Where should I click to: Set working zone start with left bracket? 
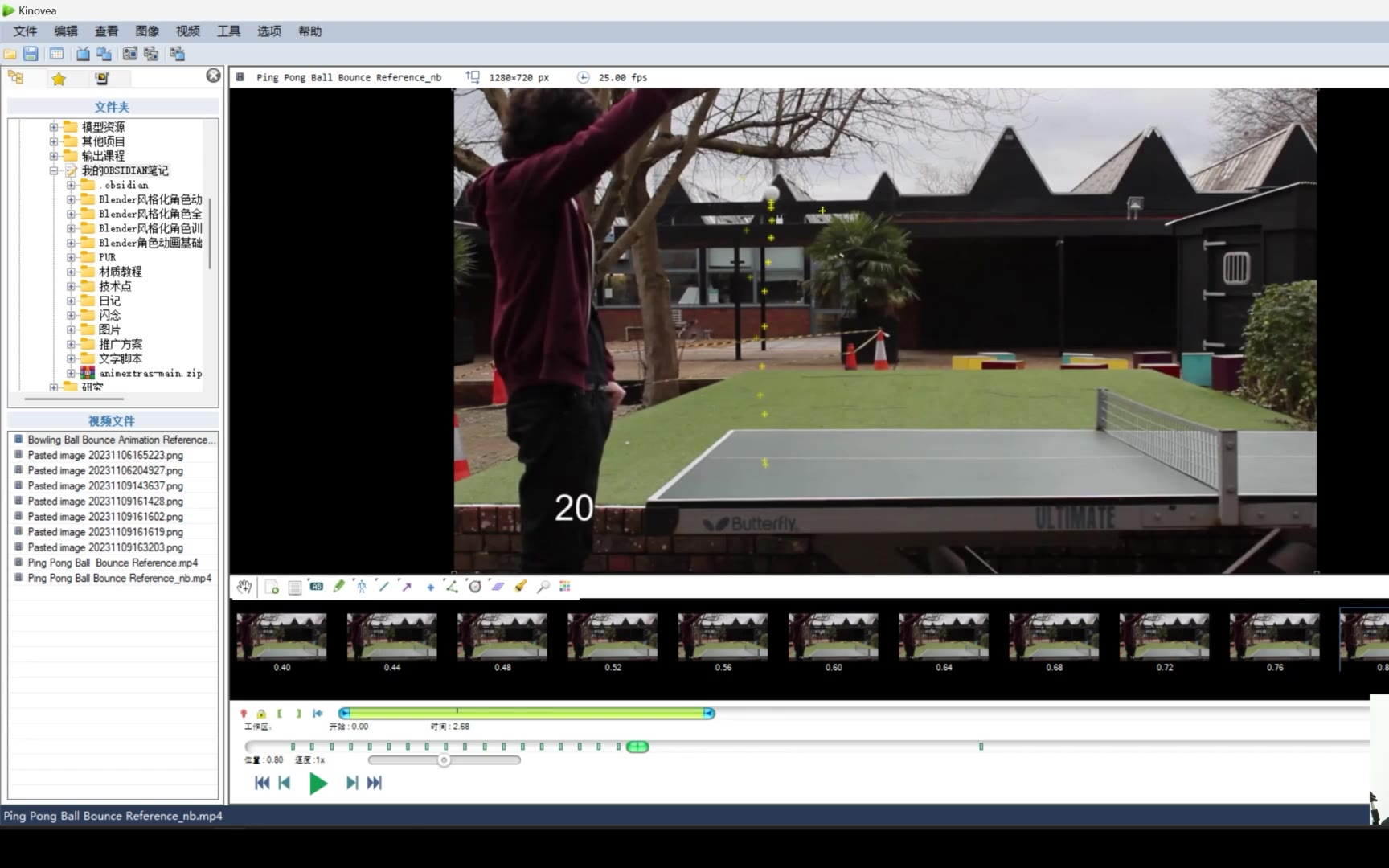click(x=280, y=714)
